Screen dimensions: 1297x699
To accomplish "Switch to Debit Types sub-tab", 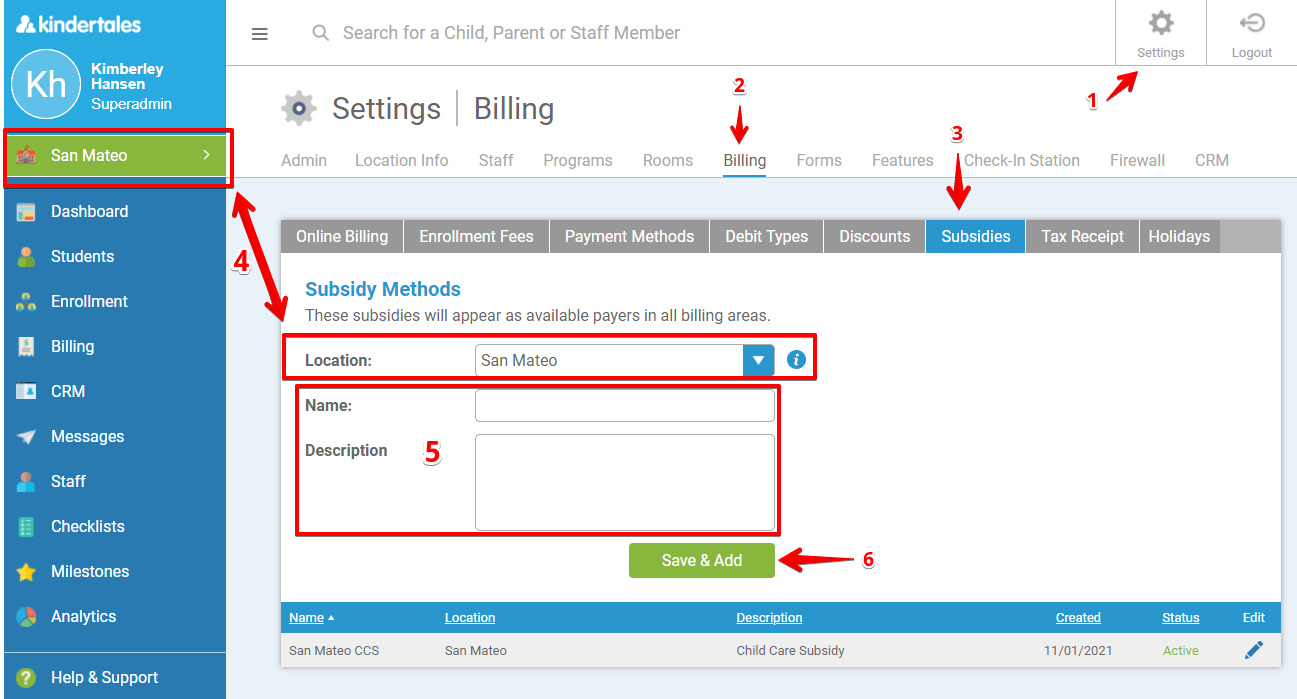I will pyautogui.click(x=766, y=236).
